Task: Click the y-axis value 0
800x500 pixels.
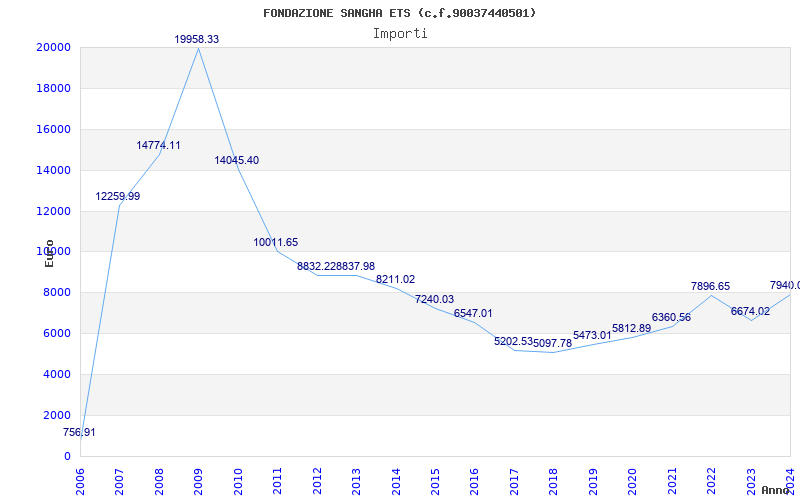Action: [x=67, y=457]
